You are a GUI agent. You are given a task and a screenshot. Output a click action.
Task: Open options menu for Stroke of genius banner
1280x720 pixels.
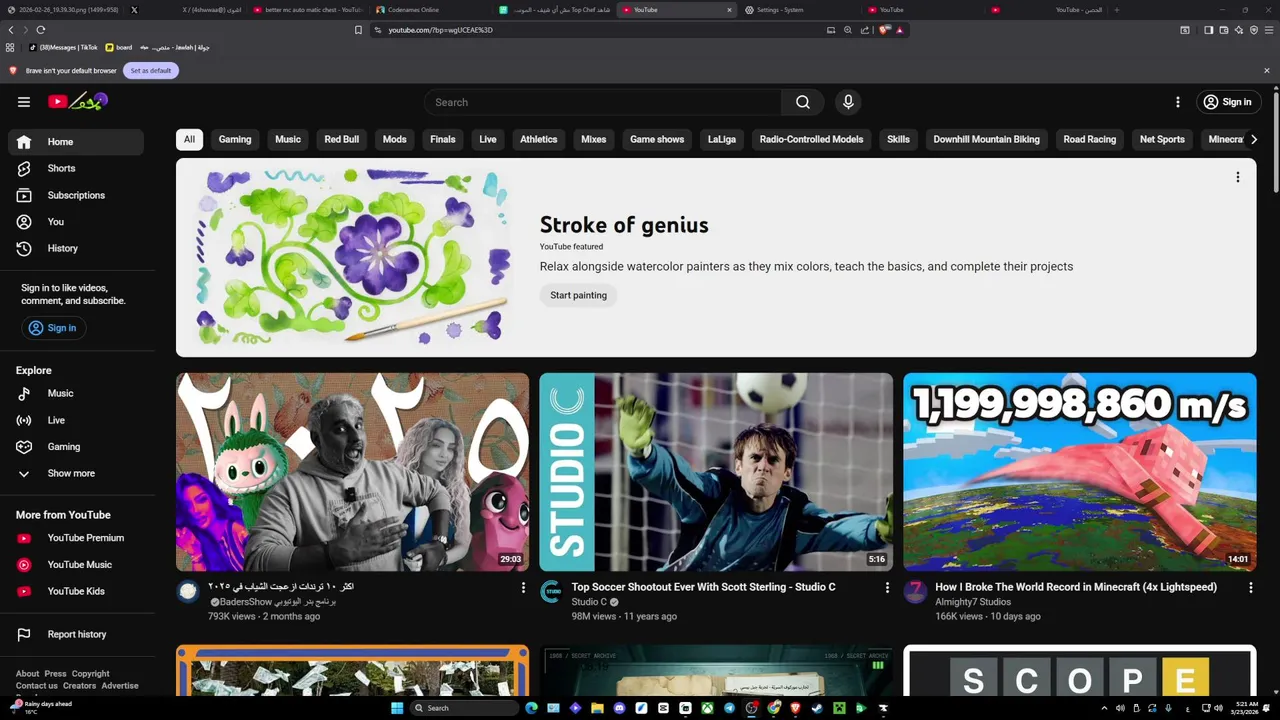1237,177
